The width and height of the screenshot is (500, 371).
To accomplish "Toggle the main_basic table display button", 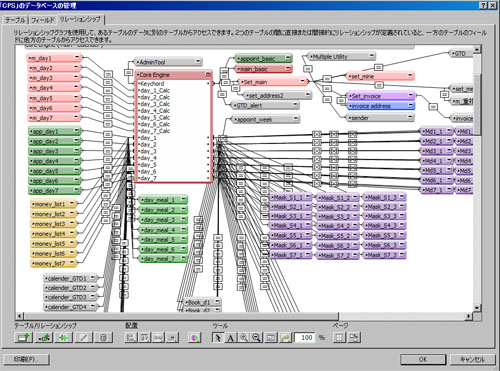I will pos(288,68).
